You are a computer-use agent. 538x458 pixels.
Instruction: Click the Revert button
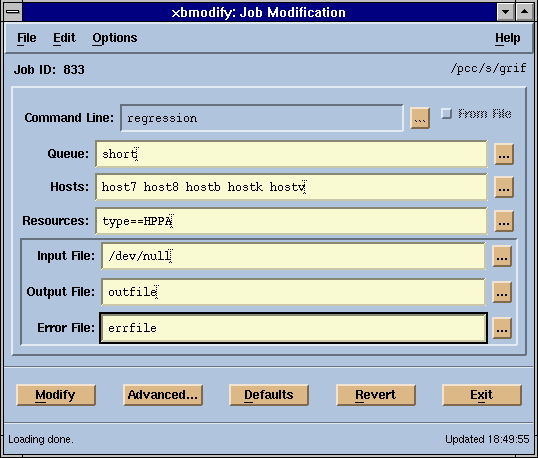coord(376,395)
